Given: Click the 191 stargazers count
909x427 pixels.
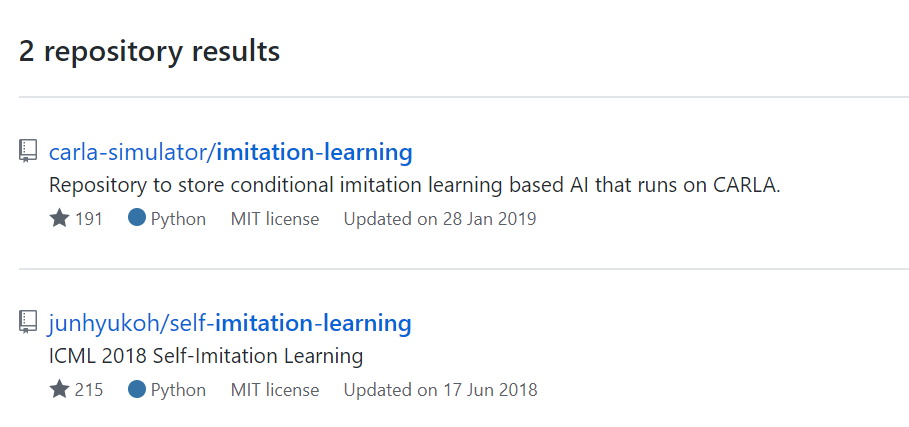Looking at the screenshot, I should 89,219.
